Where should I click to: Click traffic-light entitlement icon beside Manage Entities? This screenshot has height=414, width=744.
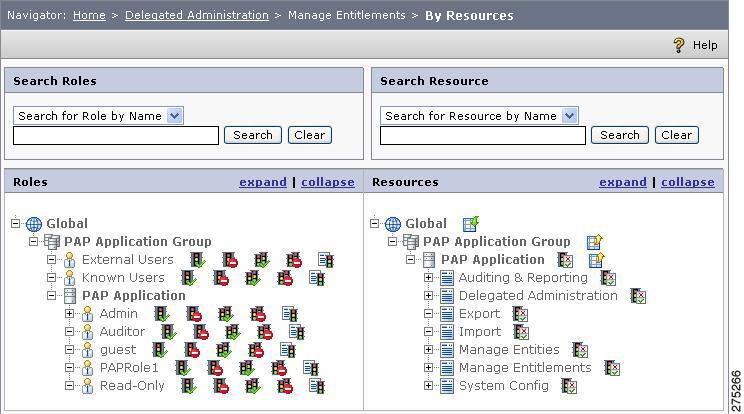pyautogui.click(x=580, y=350)
